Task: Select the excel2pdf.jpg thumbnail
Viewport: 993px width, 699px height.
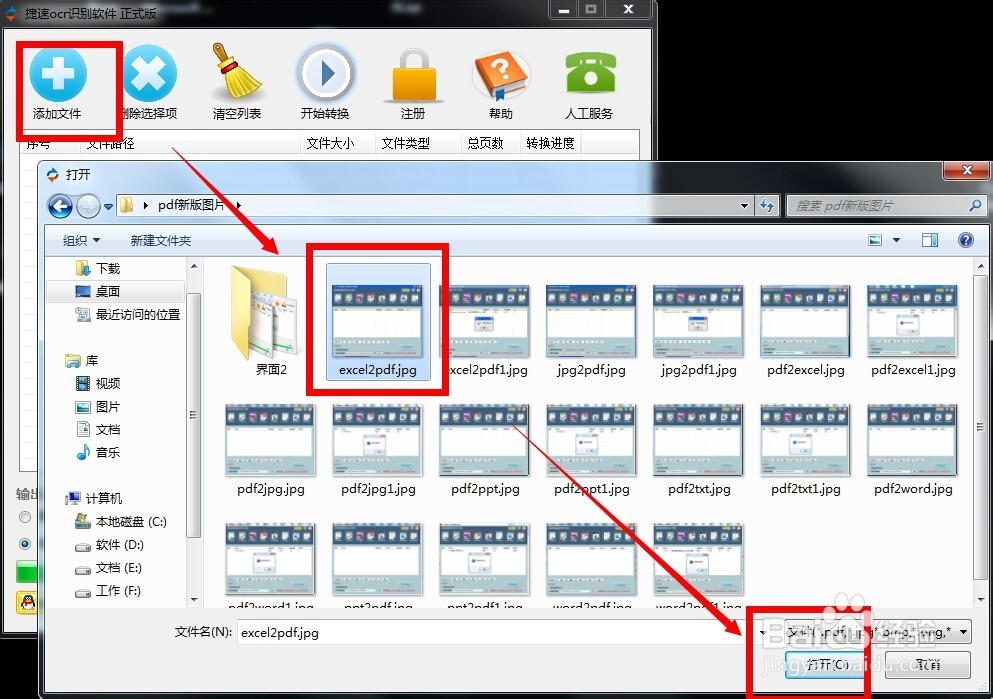Action: click(x=376, y=320)
